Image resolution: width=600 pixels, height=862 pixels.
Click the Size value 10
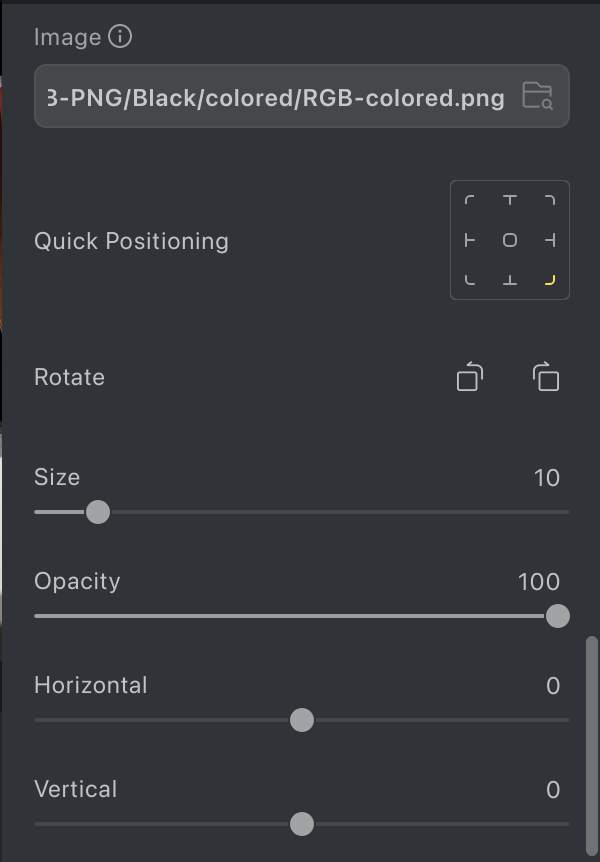click(546, 478)
